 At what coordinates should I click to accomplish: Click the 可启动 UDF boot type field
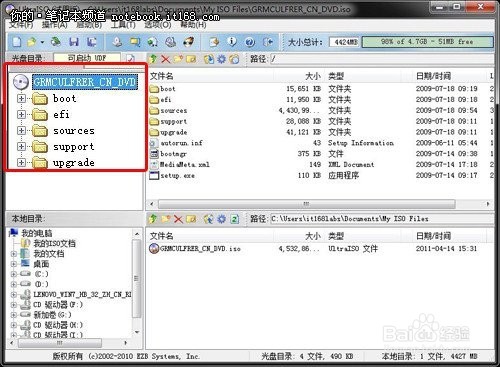coord(87,58)
